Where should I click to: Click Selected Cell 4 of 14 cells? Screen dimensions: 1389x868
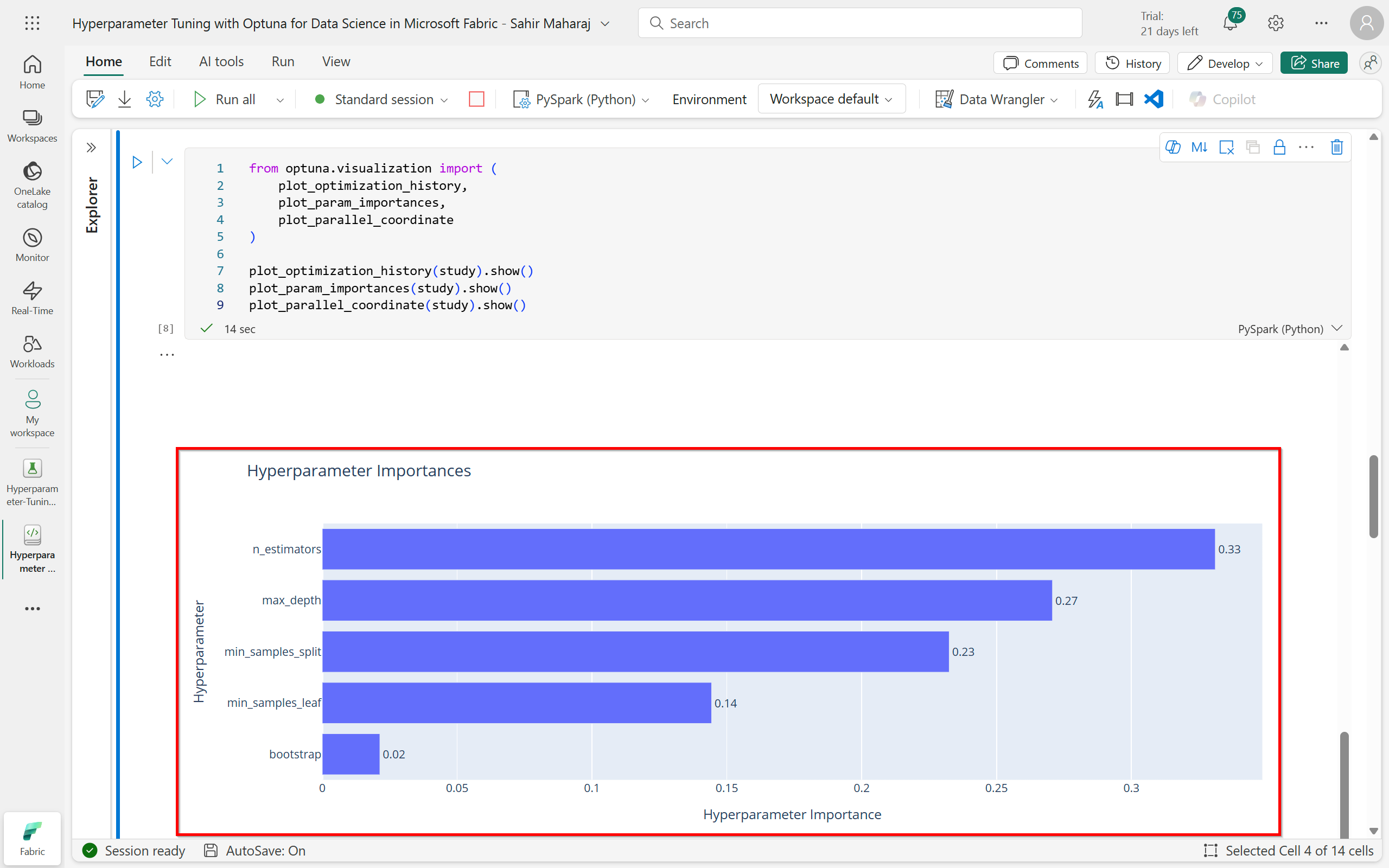pyautogui.click(x=1289, y=851)
